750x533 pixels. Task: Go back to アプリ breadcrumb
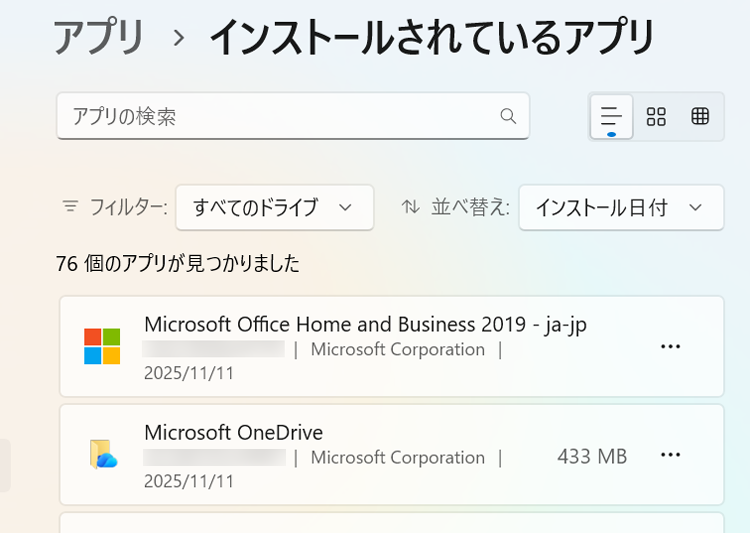[x=99, y=36]
